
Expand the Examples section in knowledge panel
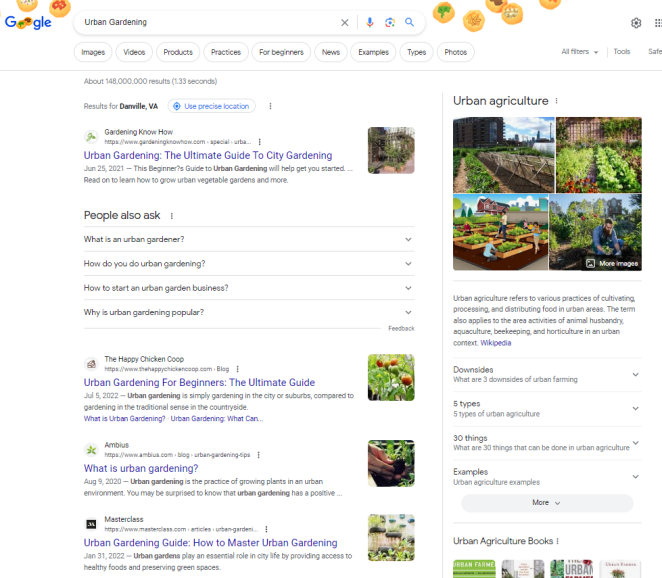[547, 477]
